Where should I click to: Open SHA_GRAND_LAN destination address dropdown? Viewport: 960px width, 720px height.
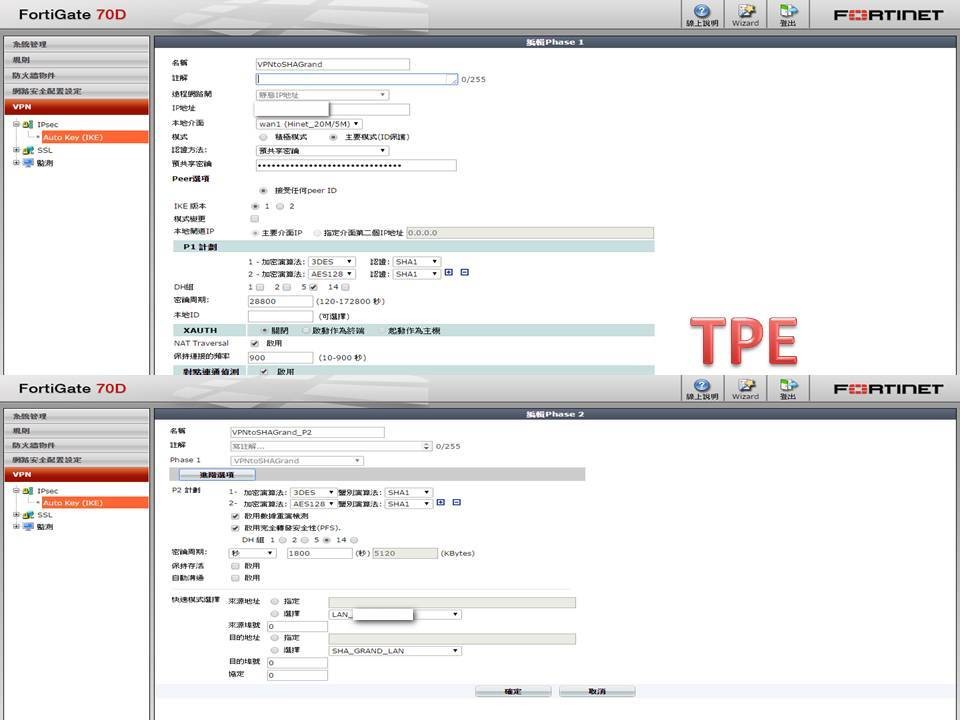[x=395, y=651]
